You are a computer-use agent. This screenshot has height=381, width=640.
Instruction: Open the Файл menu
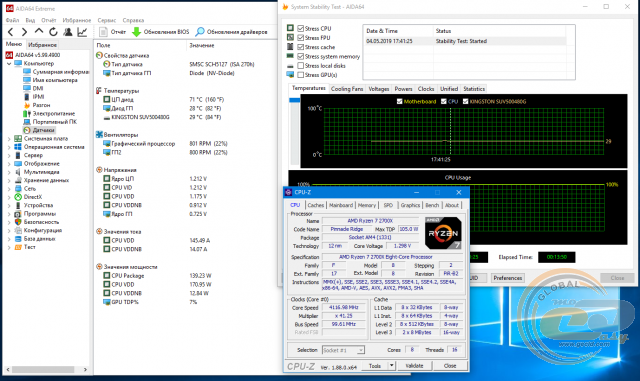12,20
